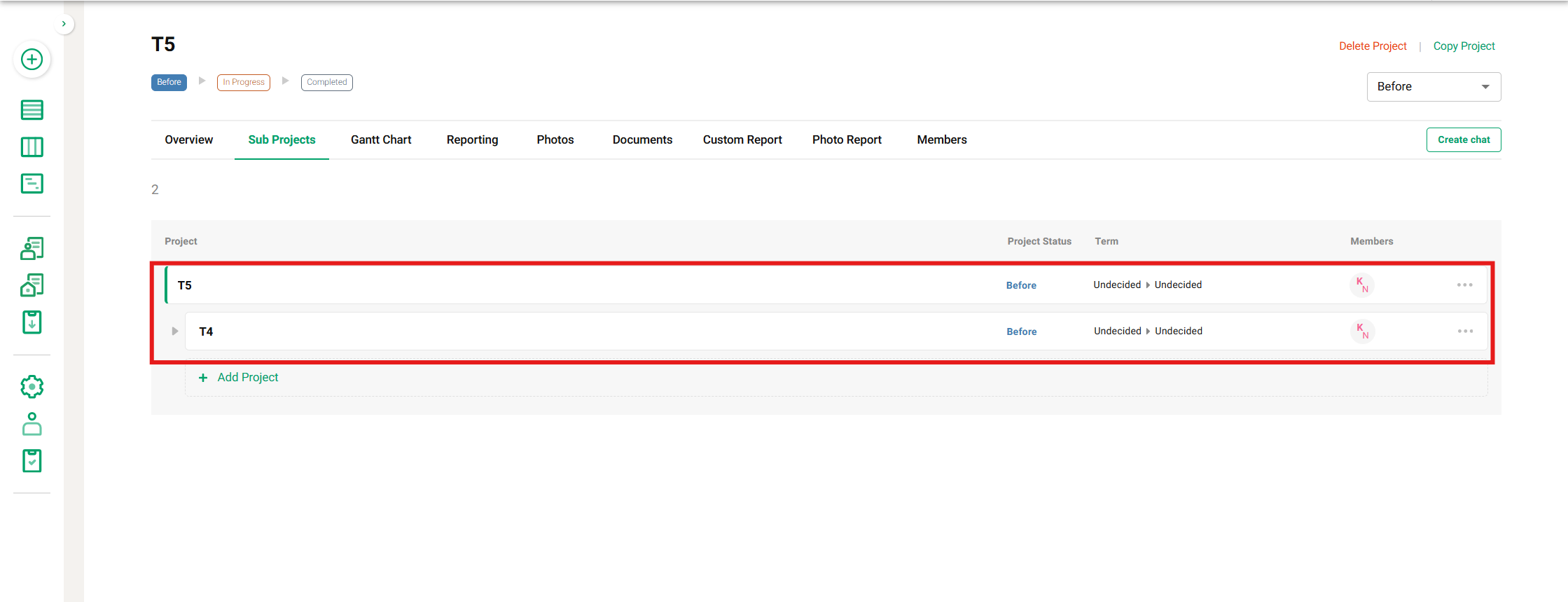Open the column board view icon in sidebar
The image size is (1568, 602).
32,147
